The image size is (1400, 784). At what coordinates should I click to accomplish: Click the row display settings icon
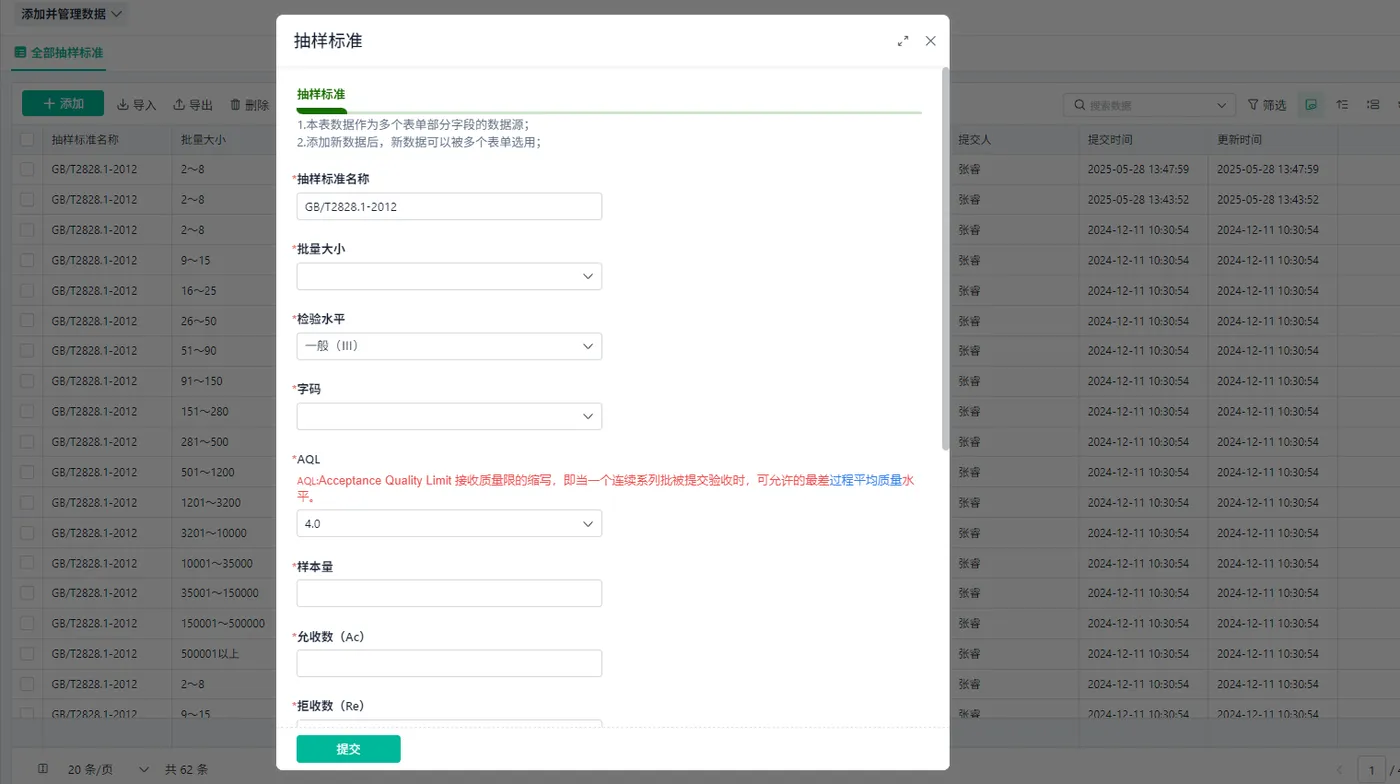pyautogui.click(x=1373, y=105)
